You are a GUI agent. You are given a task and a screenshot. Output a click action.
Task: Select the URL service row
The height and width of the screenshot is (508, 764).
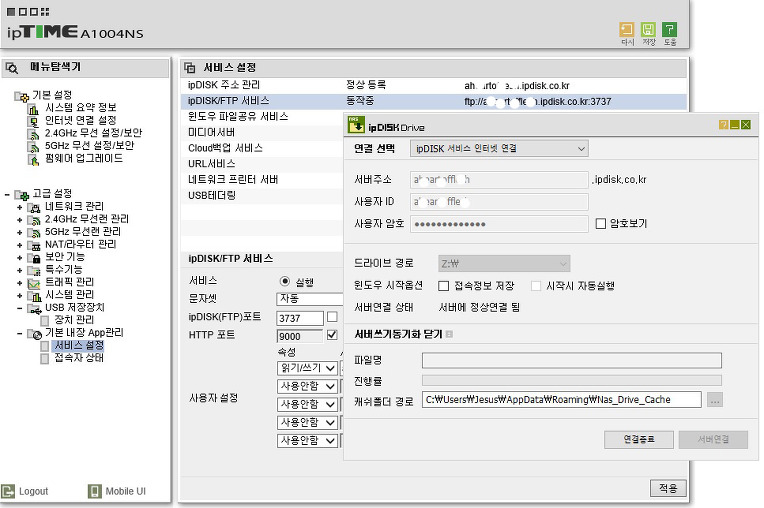point(263,164)
